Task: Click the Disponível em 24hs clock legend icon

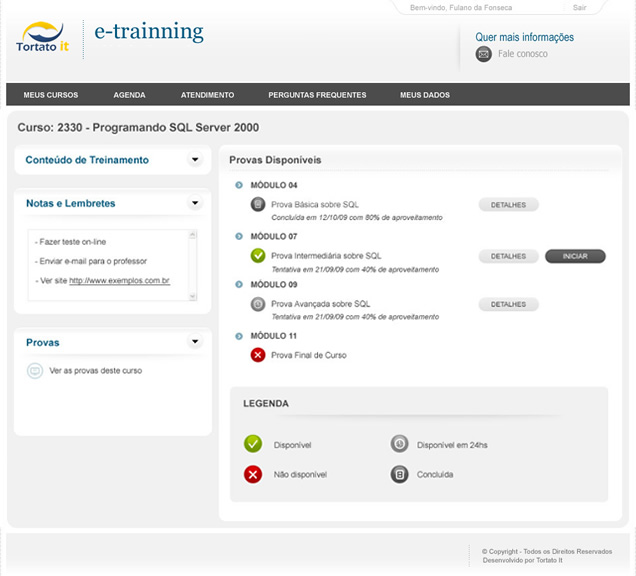Action: tap(400, 444)
